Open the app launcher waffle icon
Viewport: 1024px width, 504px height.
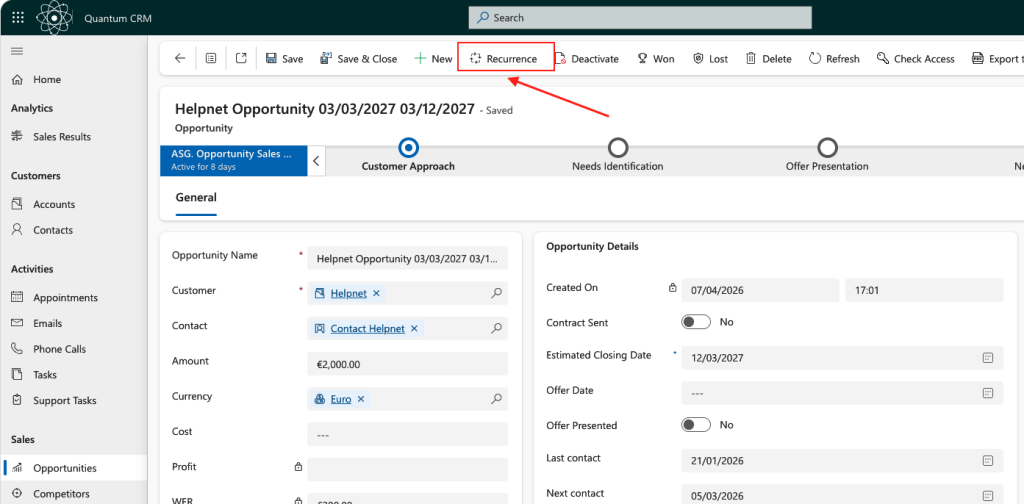point(18,18)
